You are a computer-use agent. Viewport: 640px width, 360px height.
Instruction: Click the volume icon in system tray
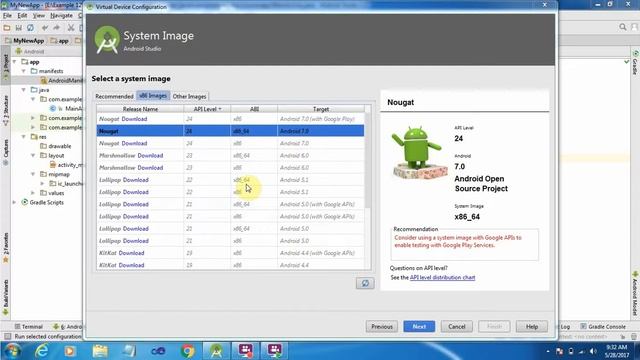click(593, 351)
